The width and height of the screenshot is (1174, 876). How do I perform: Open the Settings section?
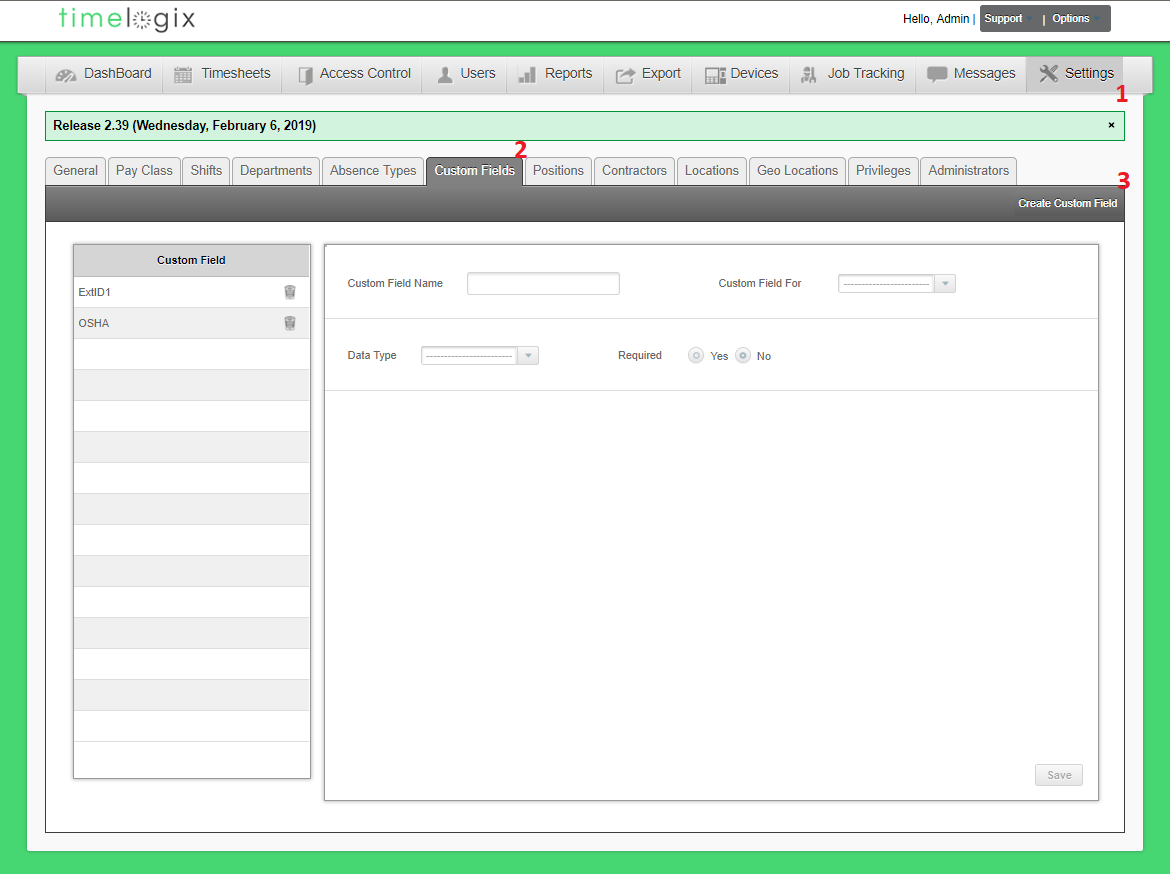(1075, 74)
